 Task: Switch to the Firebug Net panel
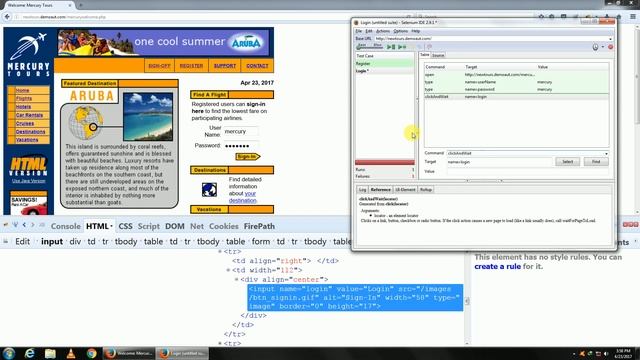[x=197, y=226]
